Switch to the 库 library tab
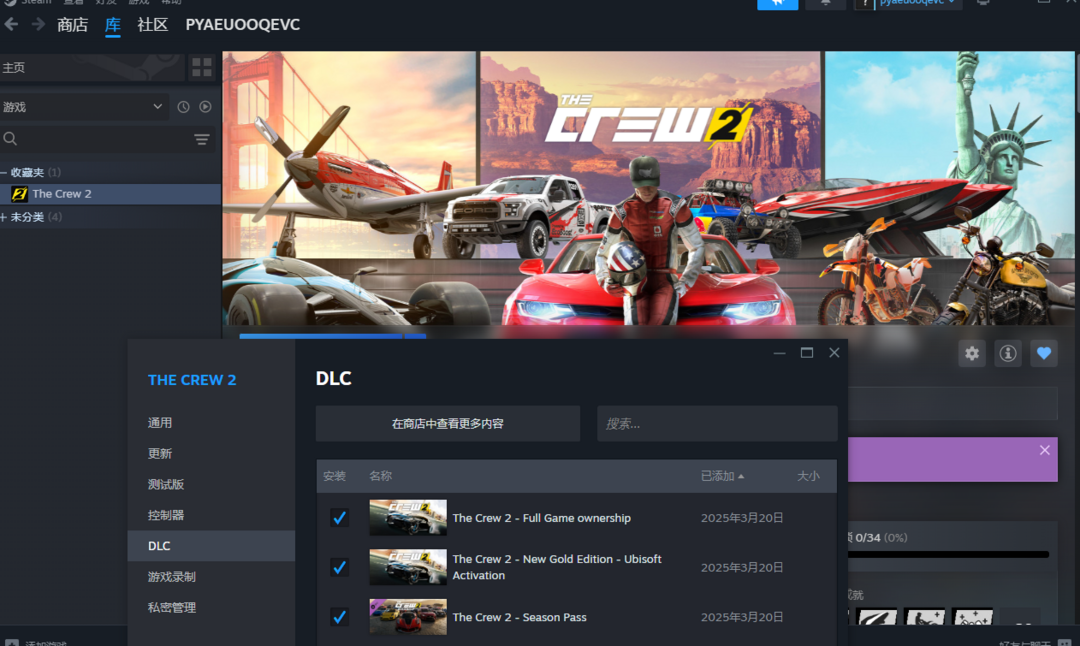This screenshot has width=1080, height=646. tap(112, 25)
